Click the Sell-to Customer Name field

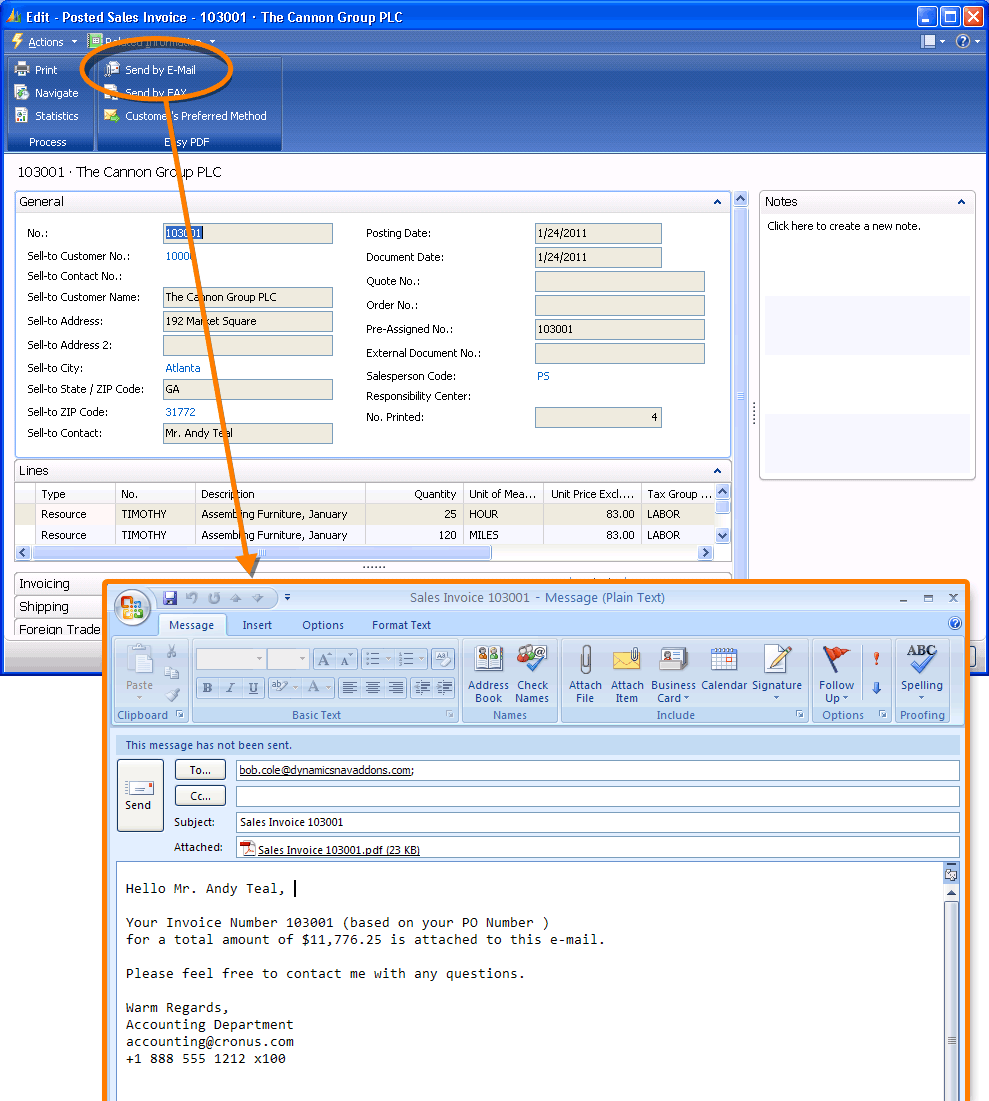(247, 298)
